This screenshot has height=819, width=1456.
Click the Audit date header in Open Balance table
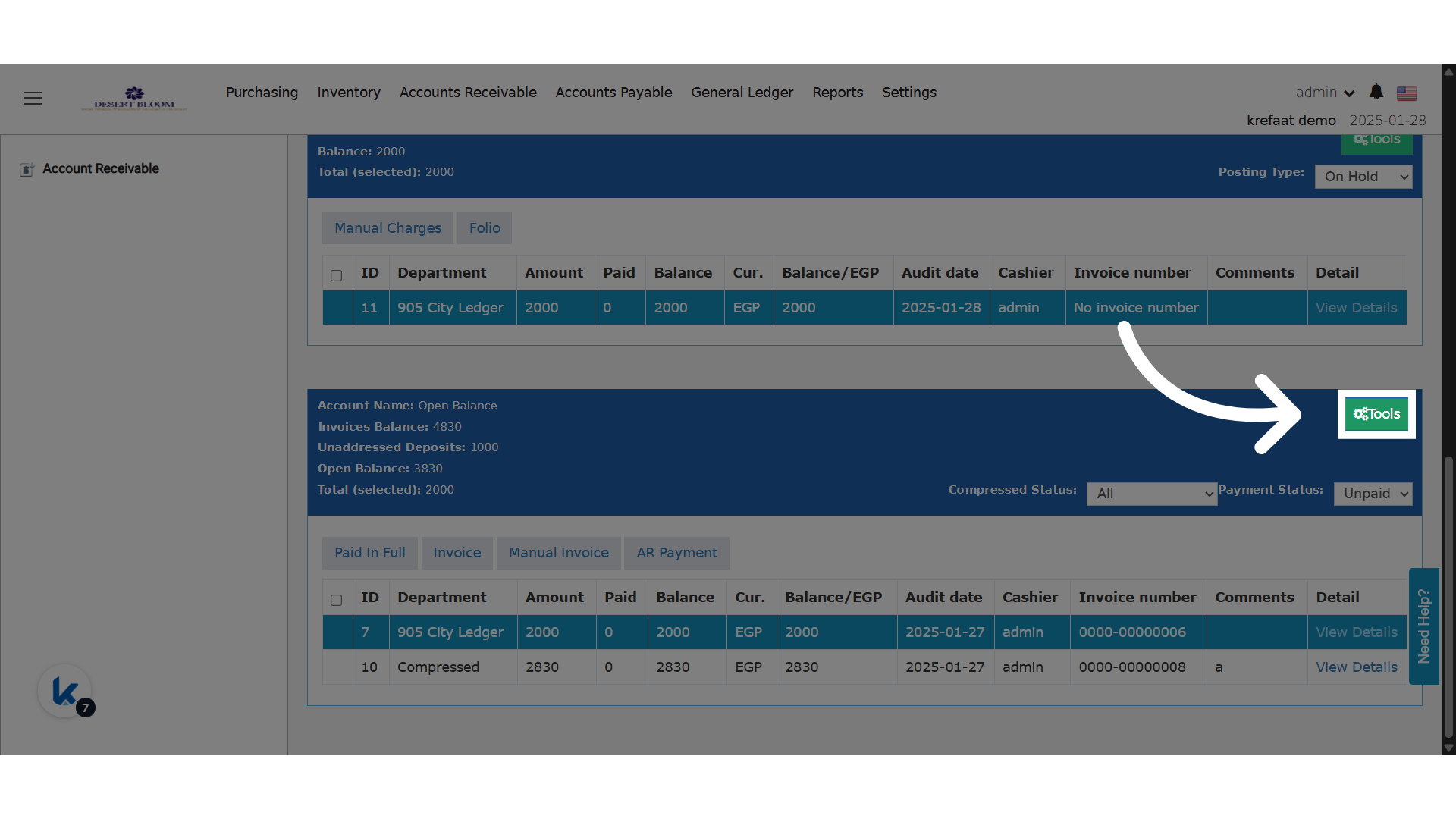click(x=943, y=598)
